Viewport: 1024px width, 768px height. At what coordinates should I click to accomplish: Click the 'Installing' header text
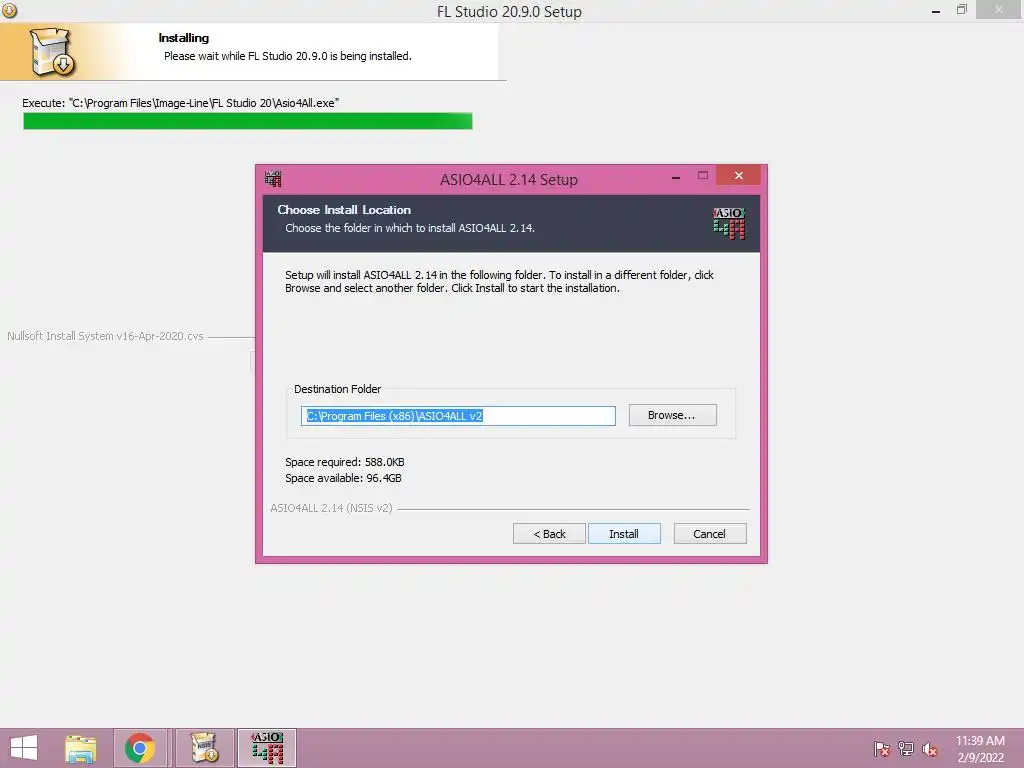(x=184, y=38)
